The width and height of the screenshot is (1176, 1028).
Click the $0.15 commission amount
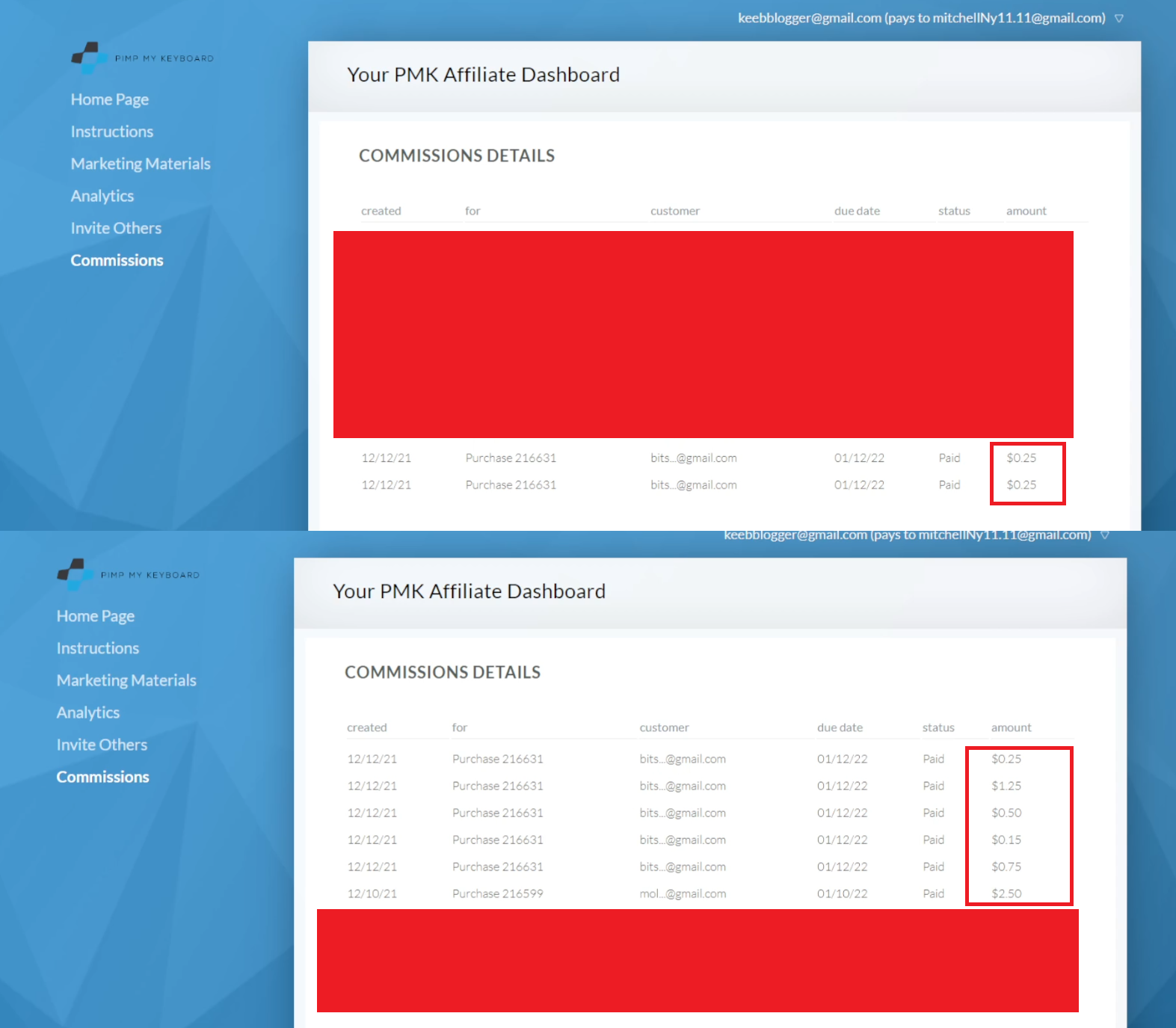(1006, 840)
